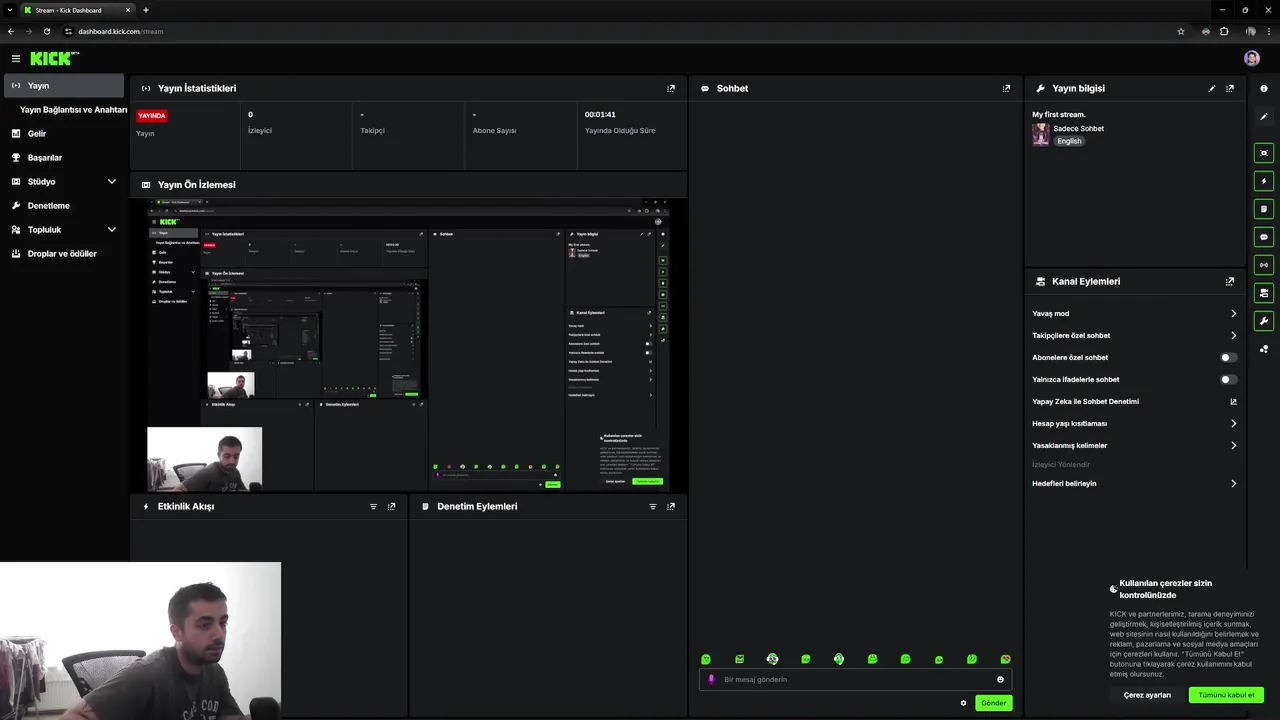Pop out the Sohbet chat panel
This screenshot has height=720, width=1280.
click(x=1006, y=88)
